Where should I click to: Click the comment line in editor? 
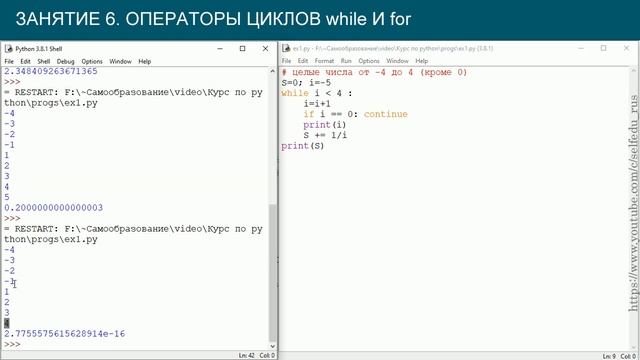click(374, 72)
